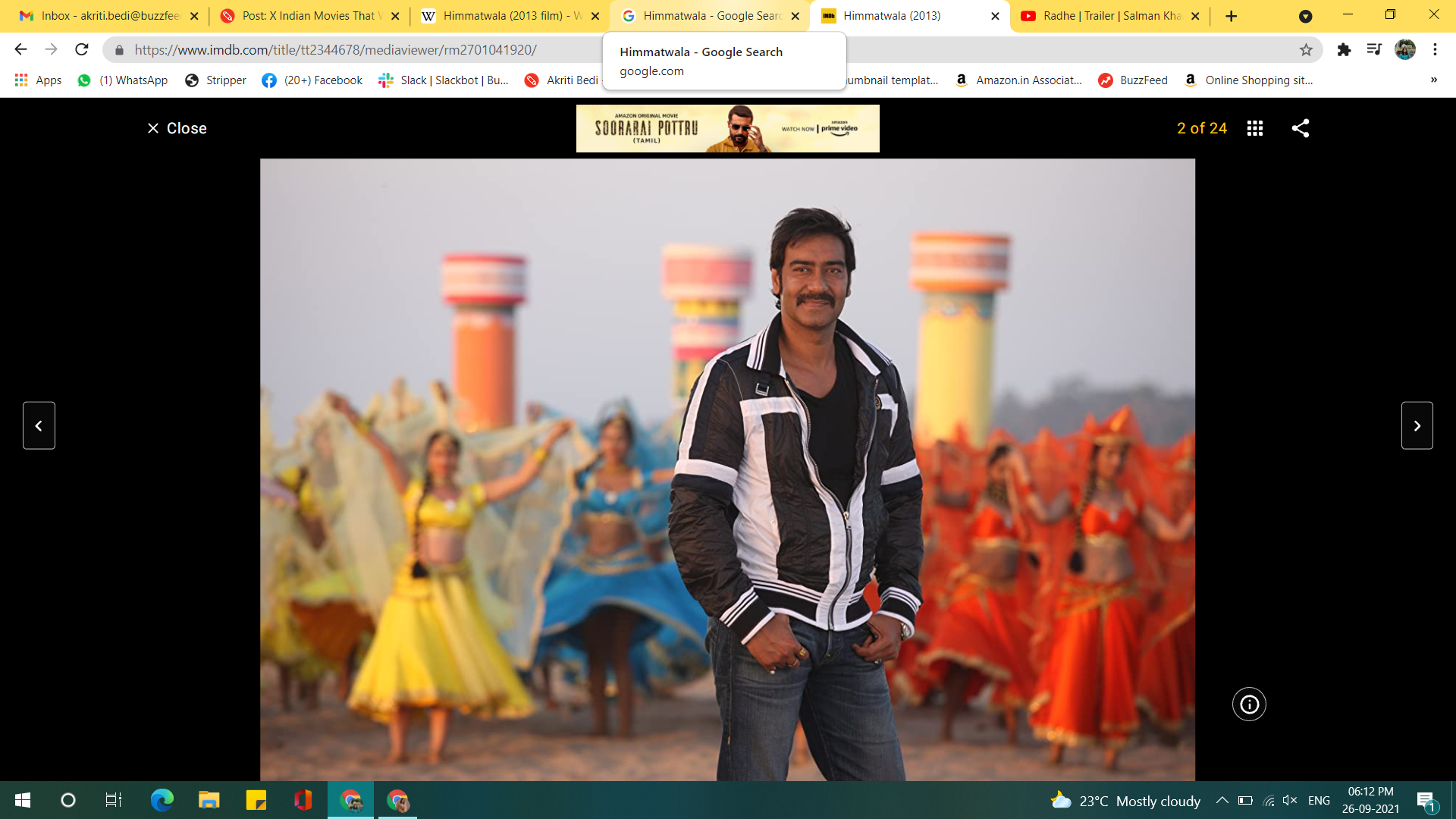Reload the current page

[82, 49]
